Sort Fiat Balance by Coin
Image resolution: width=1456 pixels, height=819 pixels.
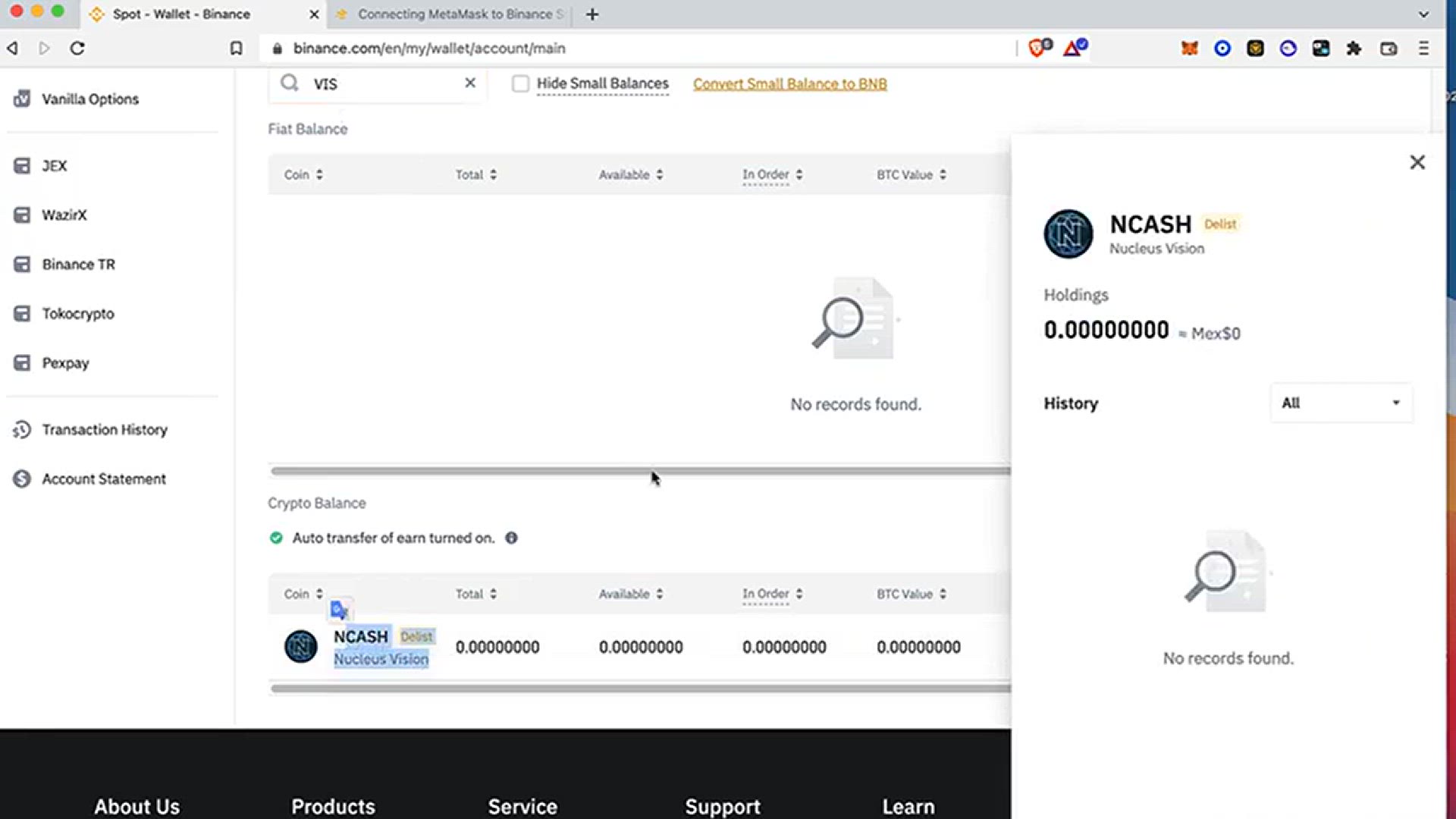[303, 174]
